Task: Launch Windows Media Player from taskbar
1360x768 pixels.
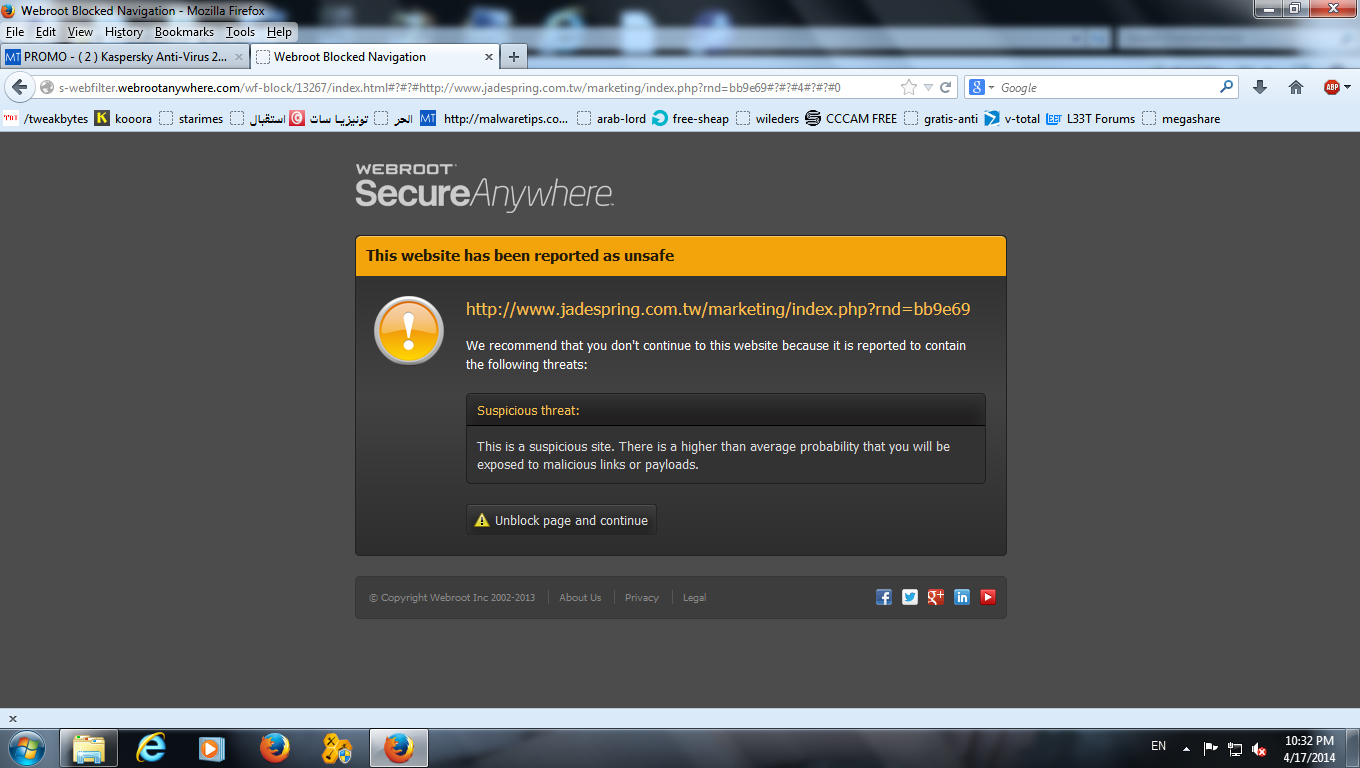Action: (x=211, y=748)
